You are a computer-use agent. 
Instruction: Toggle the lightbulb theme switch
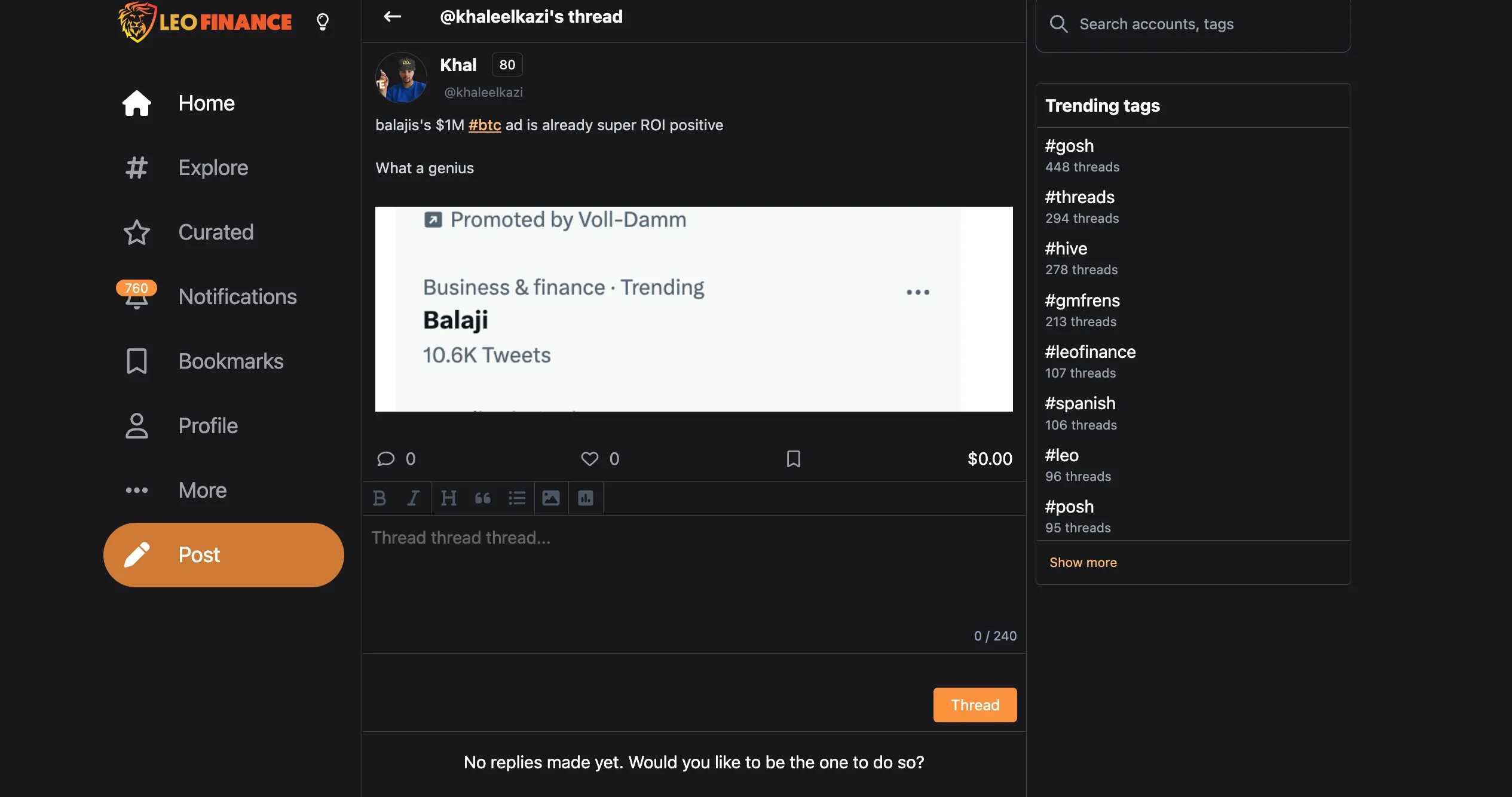coord(323,22)
